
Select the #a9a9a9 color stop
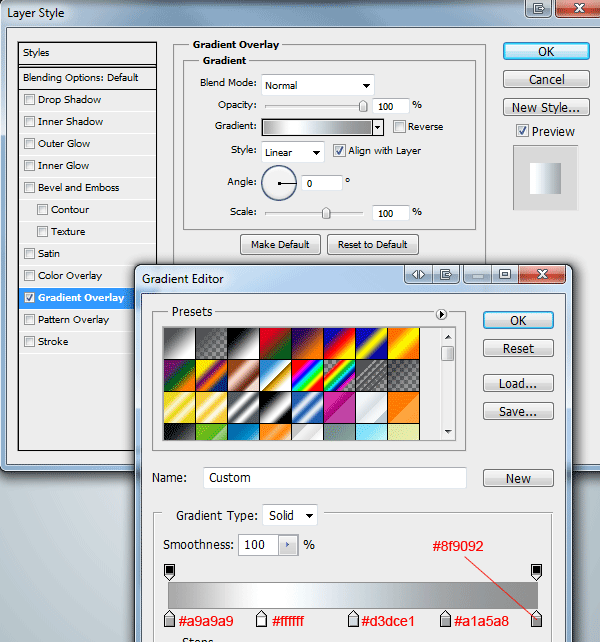(170, 619)
